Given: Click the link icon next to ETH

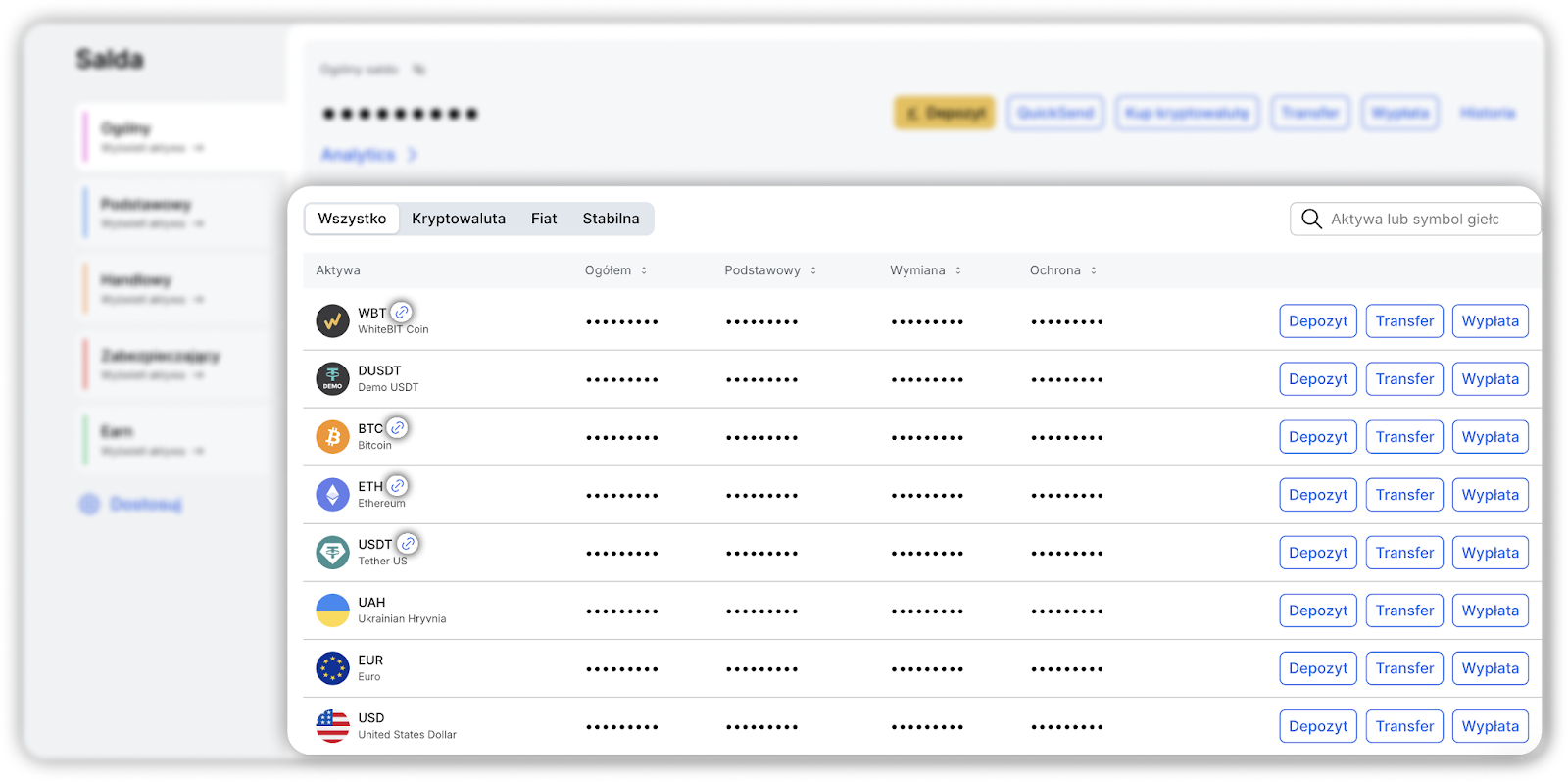Looking at the screenshot, I should point(397,485).
